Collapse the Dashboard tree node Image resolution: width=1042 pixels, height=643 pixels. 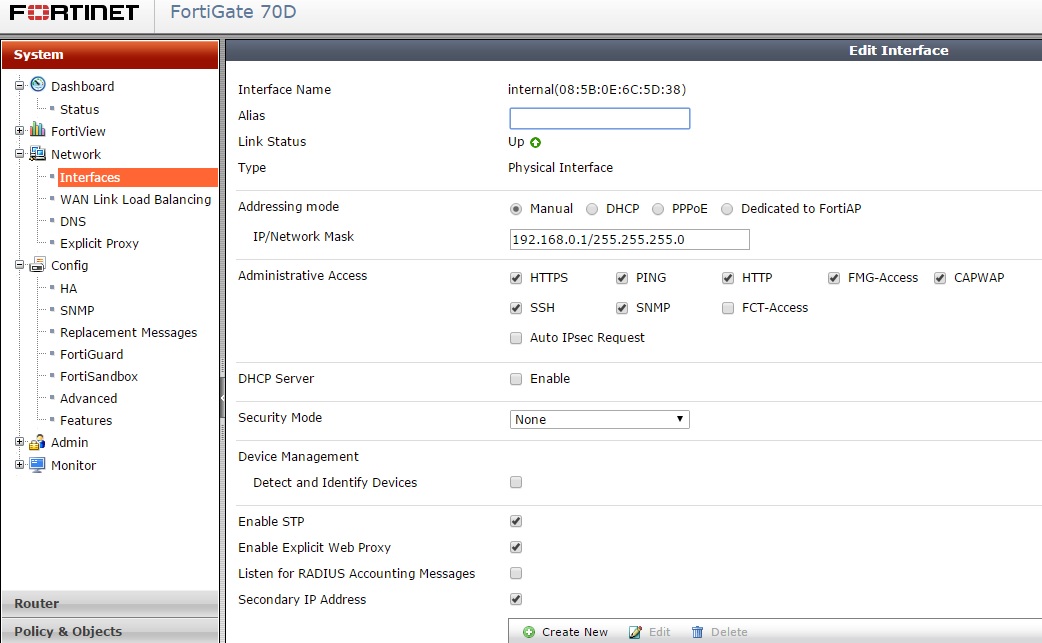click(x=19, y=85)
